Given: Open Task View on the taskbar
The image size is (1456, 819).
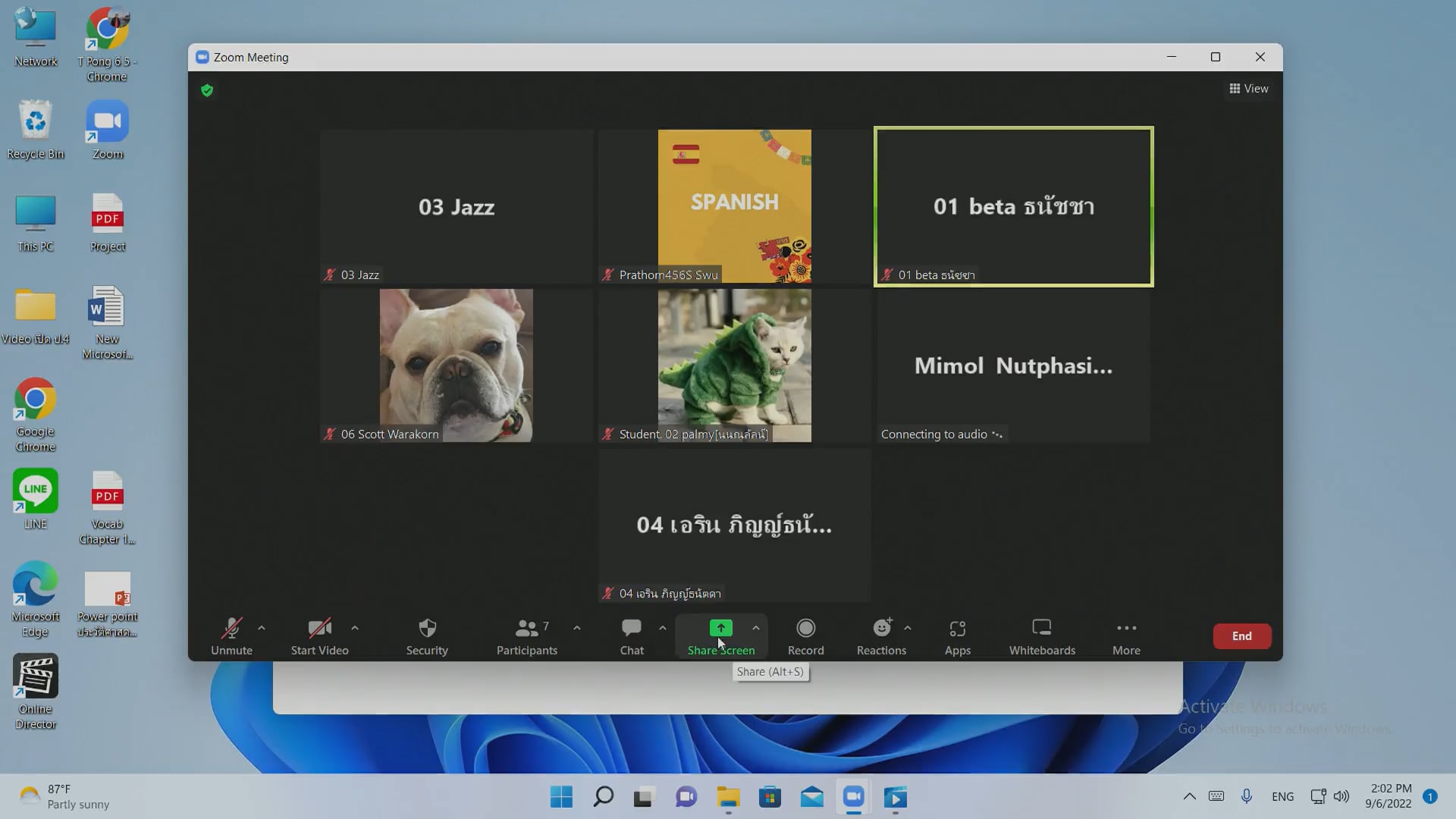Looking at the screenshot, I should coord(644,797).
